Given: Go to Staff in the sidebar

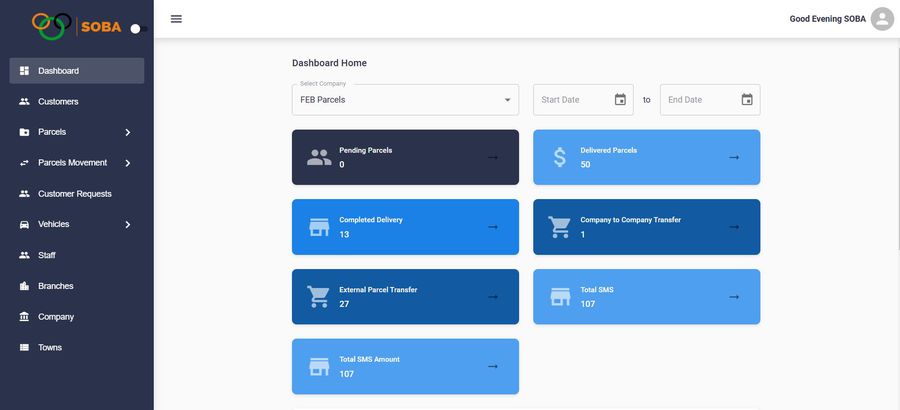Looking at the screenshot, I should tap(77, 255).
